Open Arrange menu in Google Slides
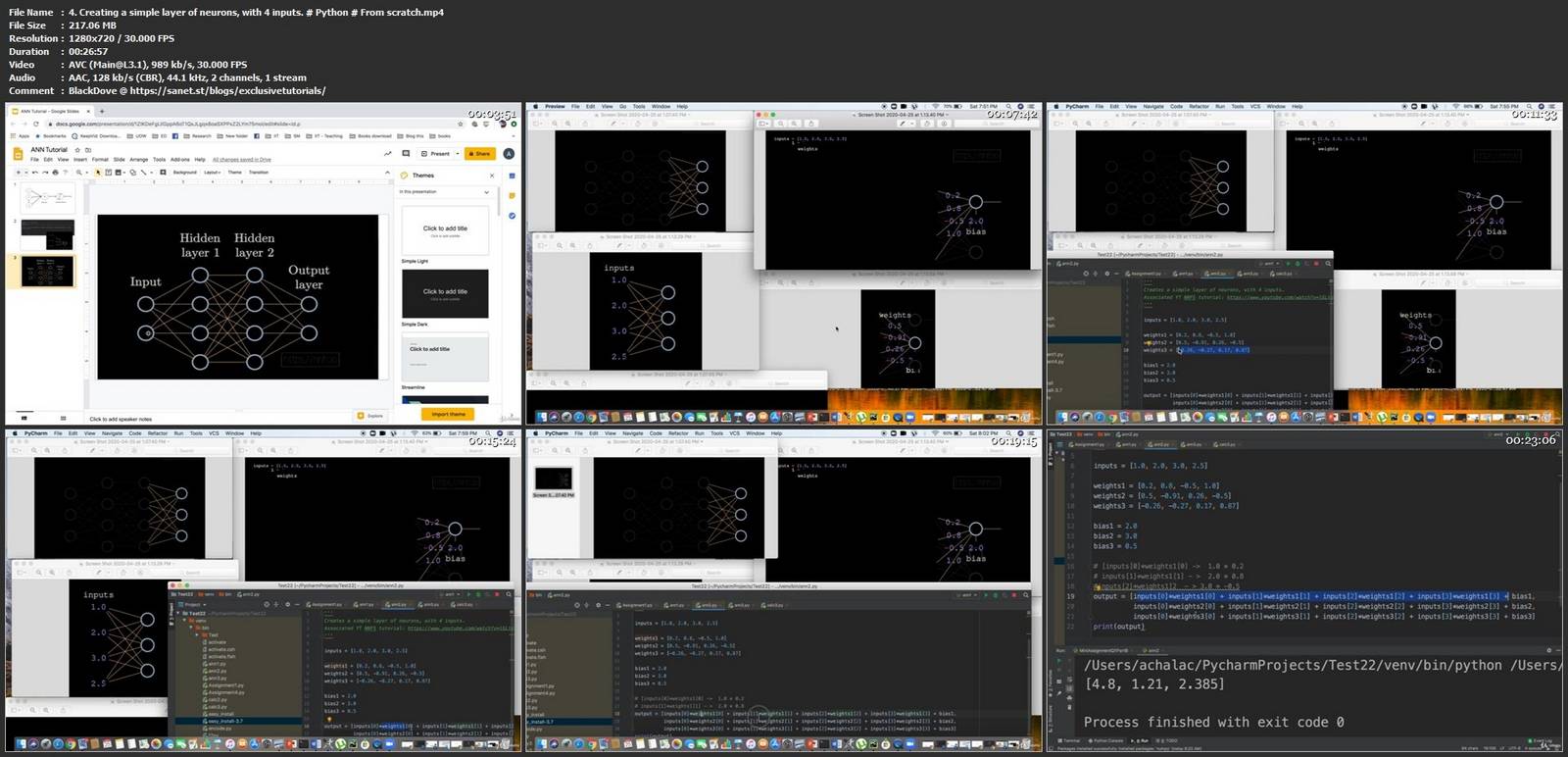The height and width of the screenshot is (757, 1568). 139,160
